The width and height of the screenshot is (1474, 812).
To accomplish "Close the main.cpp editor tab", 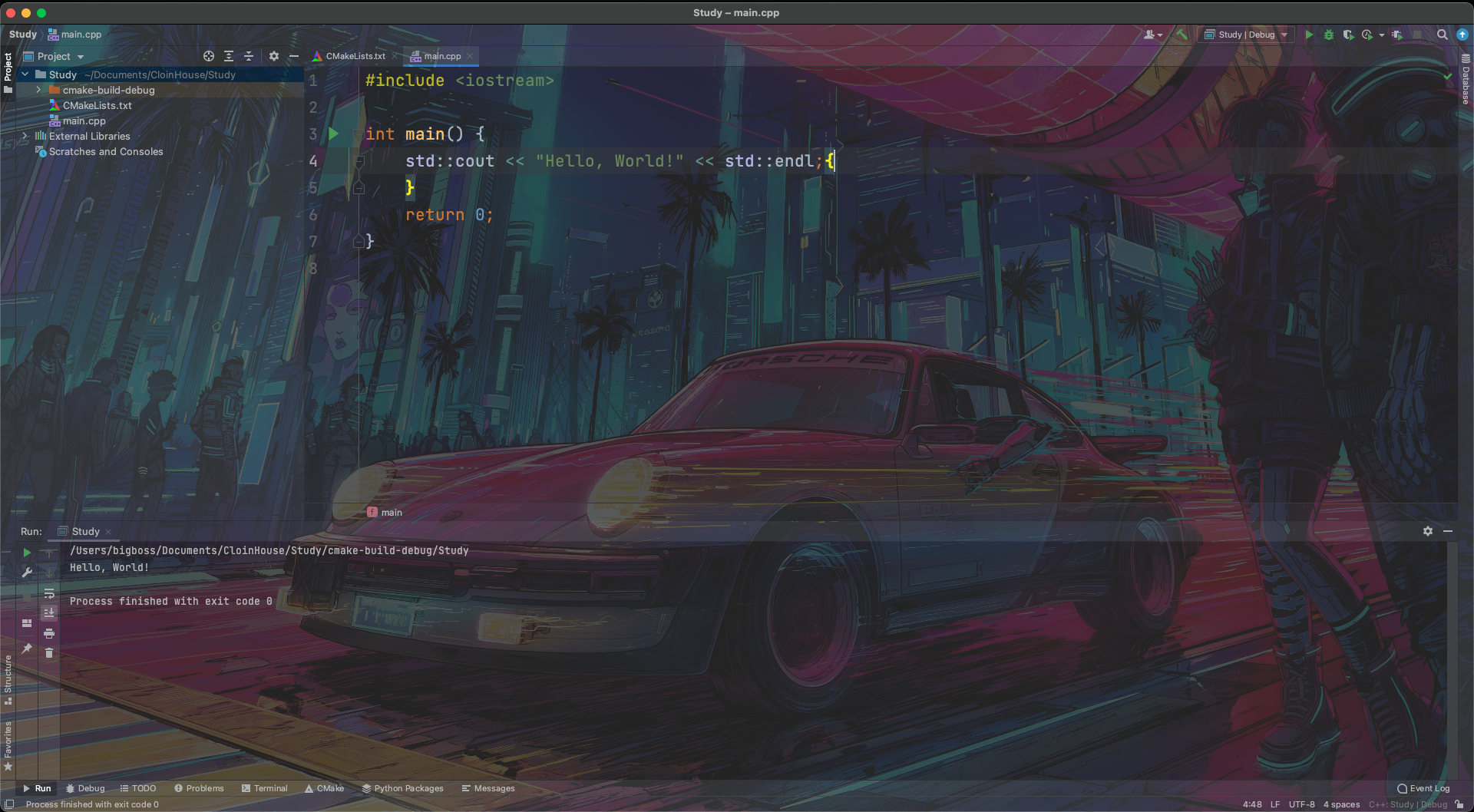I will (x=470, y=56).
